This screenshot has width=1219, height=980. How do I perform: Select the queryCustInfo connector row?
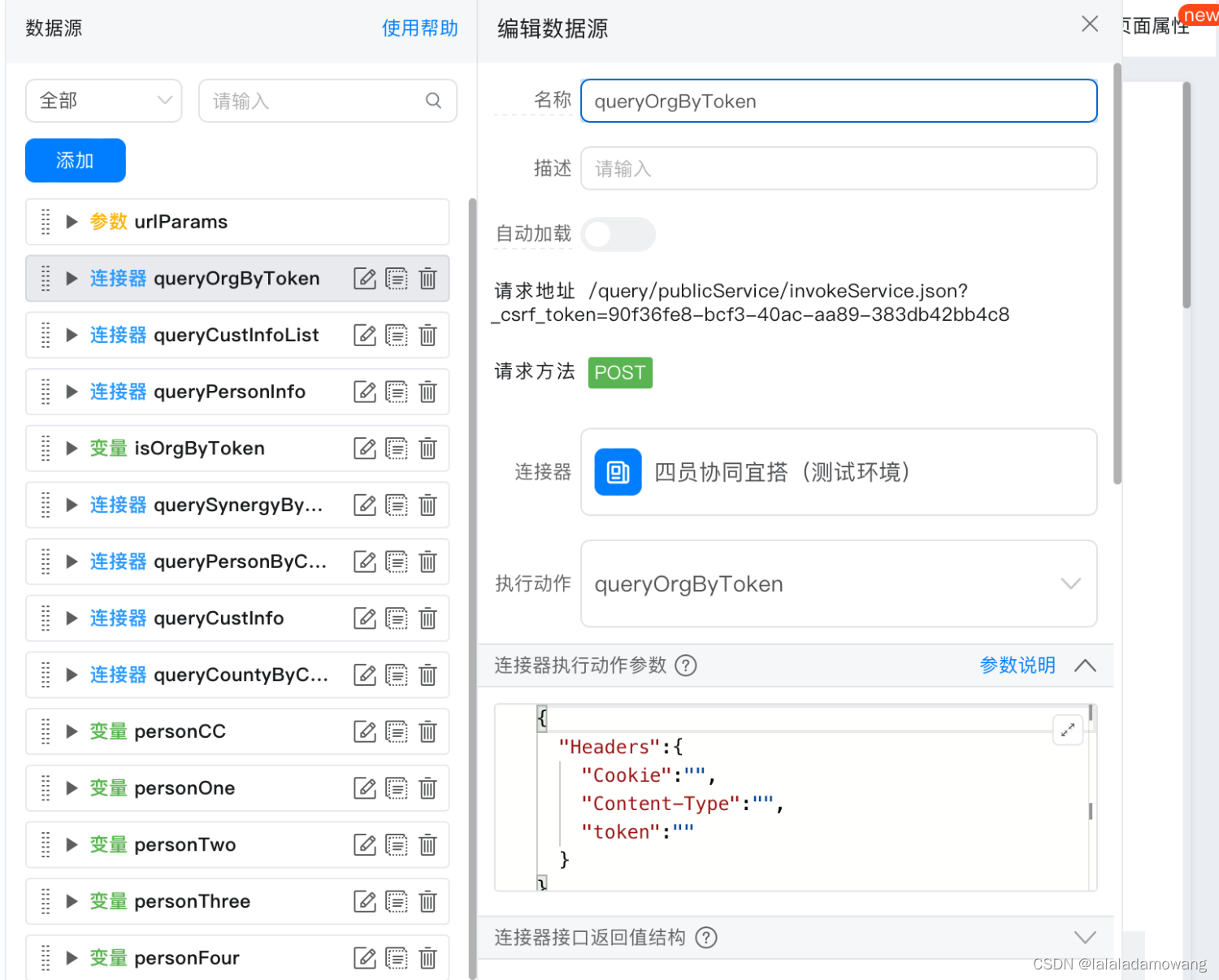tap(237, 618)
